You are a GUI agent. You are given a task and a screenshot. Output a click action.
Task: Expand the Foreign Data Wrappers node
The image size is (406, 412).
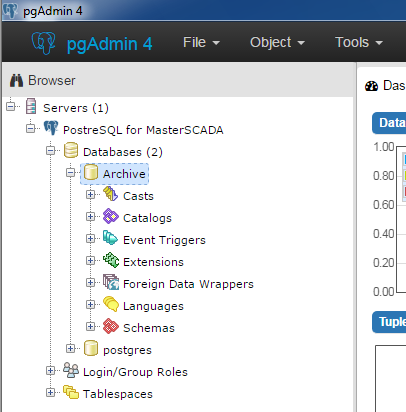tap(91, 282)
